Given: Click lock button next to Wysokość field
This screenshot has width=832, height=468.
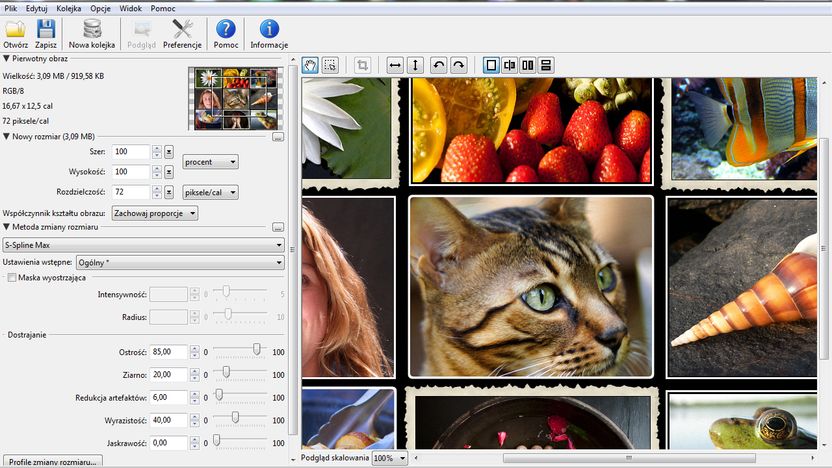Looking at the screenshot, I should click(x=169, y=172).
